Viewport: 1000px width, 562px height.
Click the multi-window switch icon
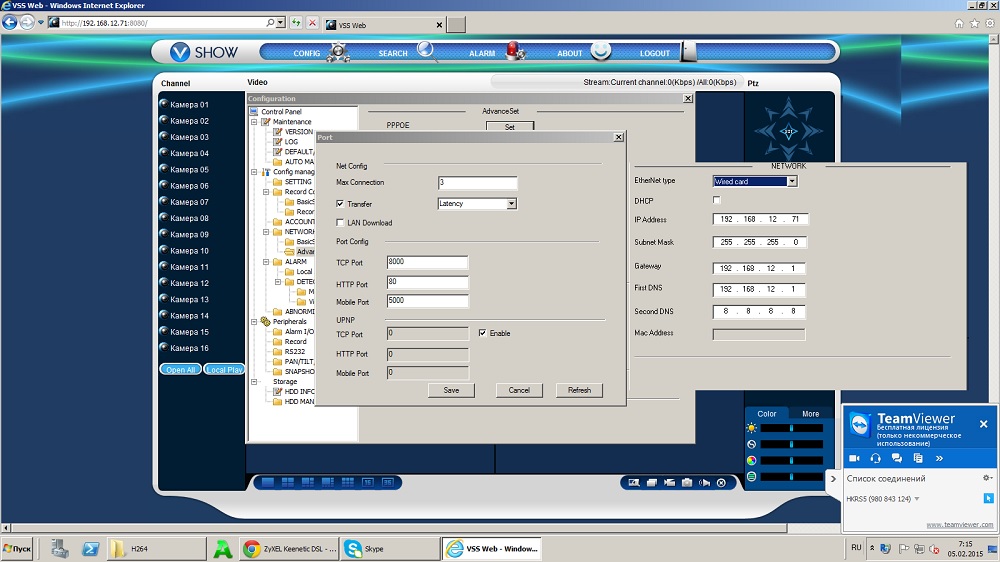point(652,483)
